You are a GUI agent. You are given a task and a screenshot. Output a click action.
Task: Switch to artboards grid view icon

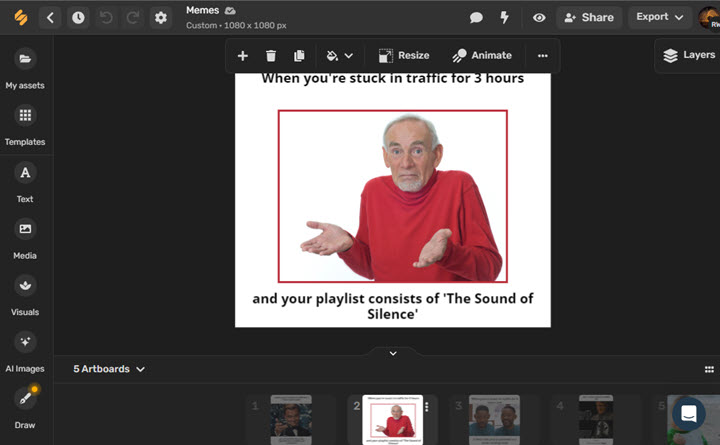tap(709, 369)
